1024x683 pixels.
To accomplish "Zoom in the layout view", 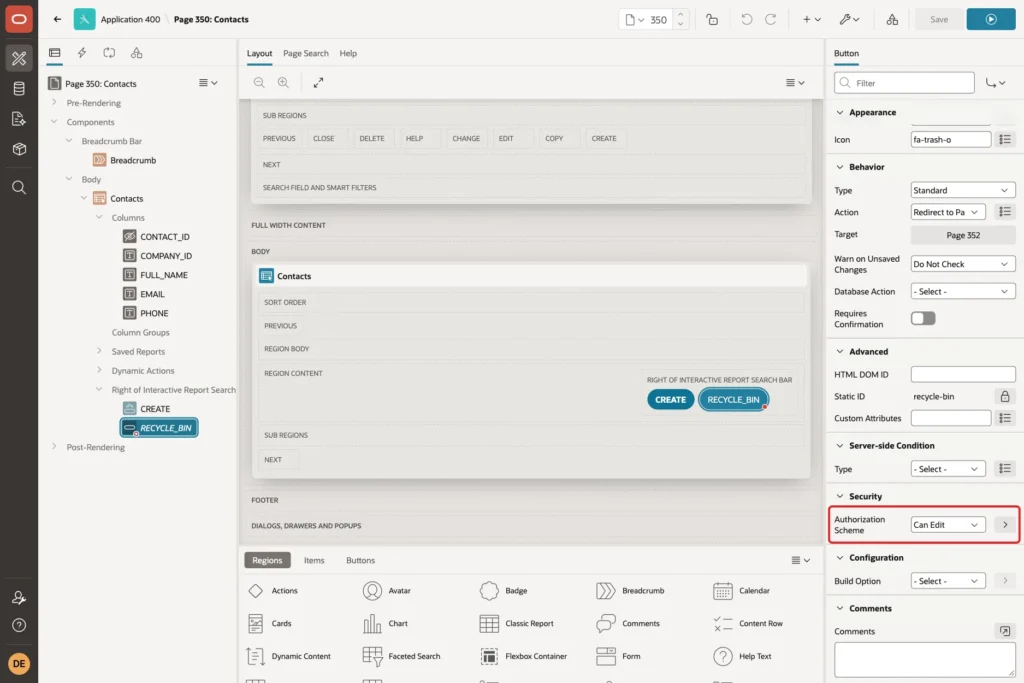I will [x=283, y=82].
